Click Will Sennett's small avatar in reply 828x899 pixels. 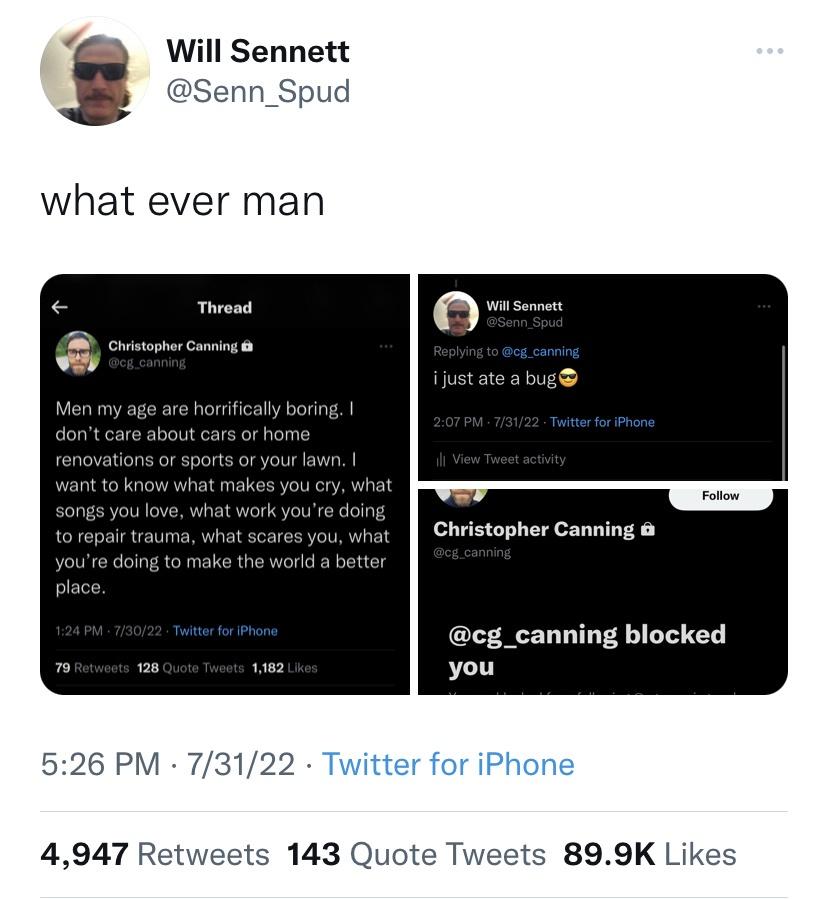tap(456, 313)
